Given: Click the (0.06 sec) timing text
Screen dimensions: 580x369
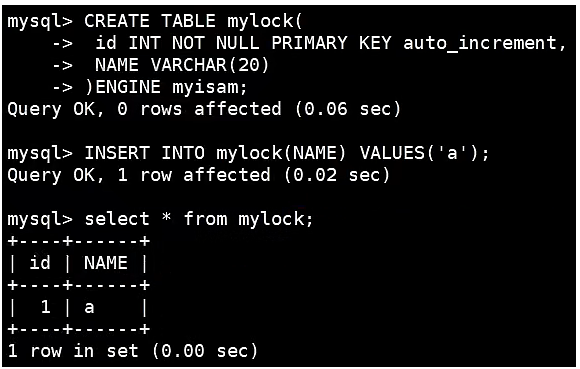Looking at the screenshot, I should click(348, 109).
